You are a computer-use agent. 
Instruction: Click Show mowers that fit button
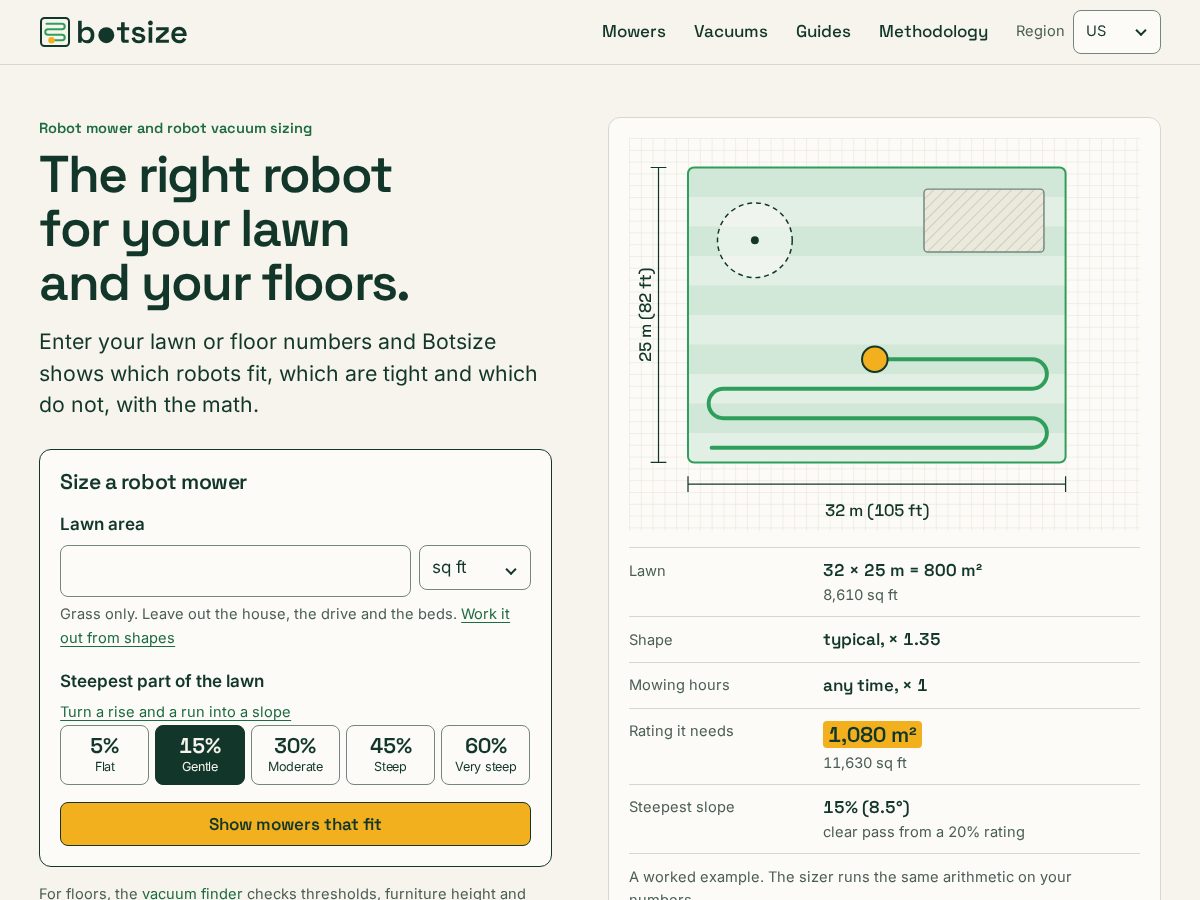(x=295, y=824)
